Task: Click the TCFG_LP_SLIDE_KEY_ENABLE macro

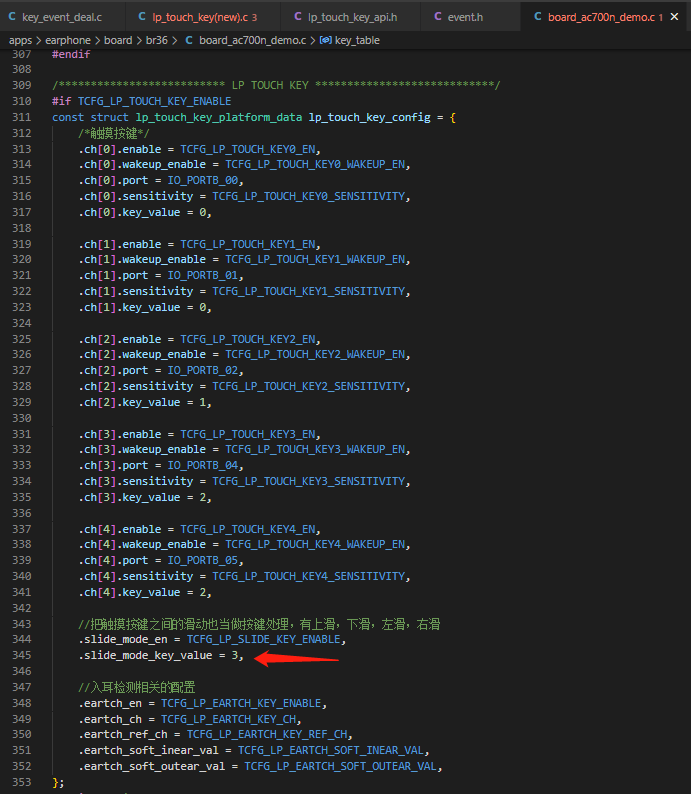Action: click(x=264, y=640)
